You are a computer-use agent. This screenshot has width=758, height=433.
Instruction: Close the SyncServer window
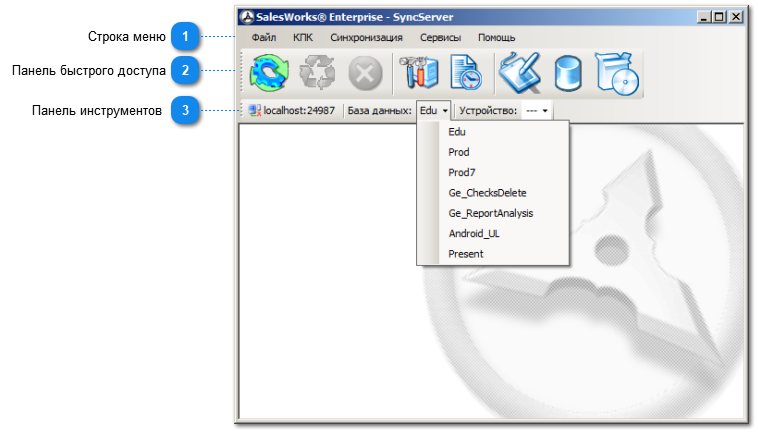736,17
